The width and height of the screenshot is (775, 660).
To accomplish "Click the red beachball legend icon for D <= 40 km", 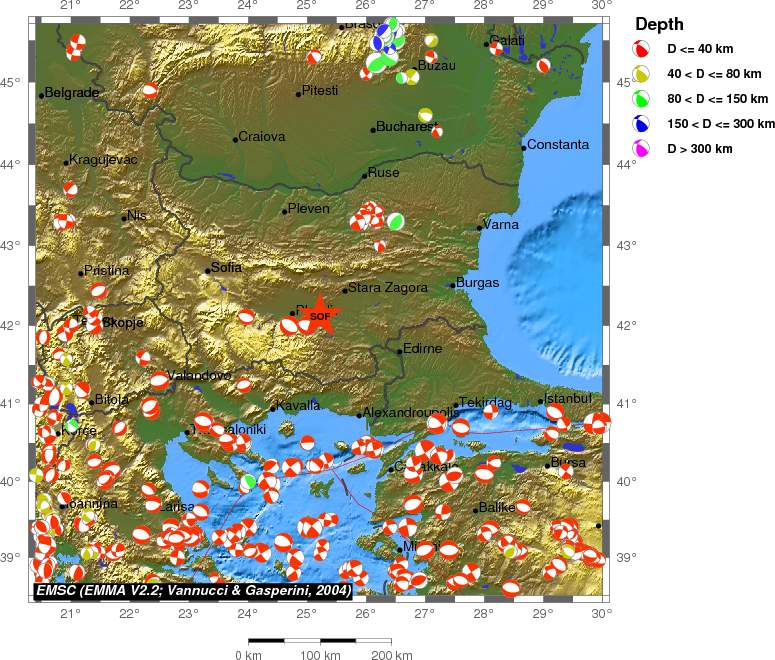I will tap(641, 49).
